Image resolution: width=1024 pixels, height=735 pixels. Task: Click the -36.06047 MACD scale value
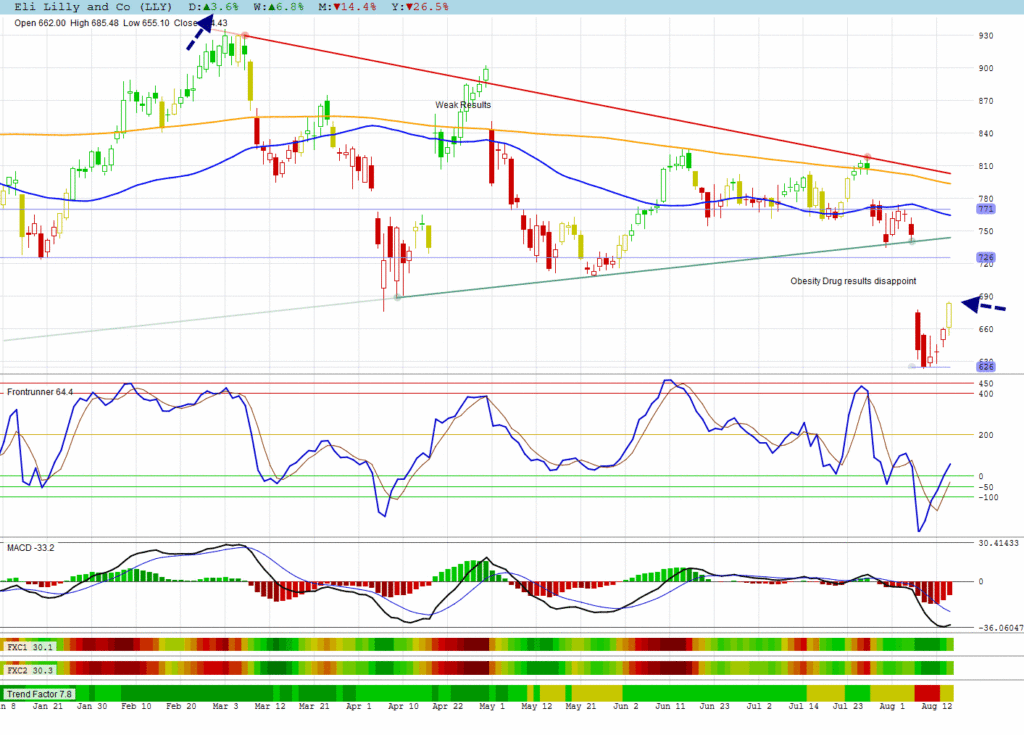[x=1000, y=628]
